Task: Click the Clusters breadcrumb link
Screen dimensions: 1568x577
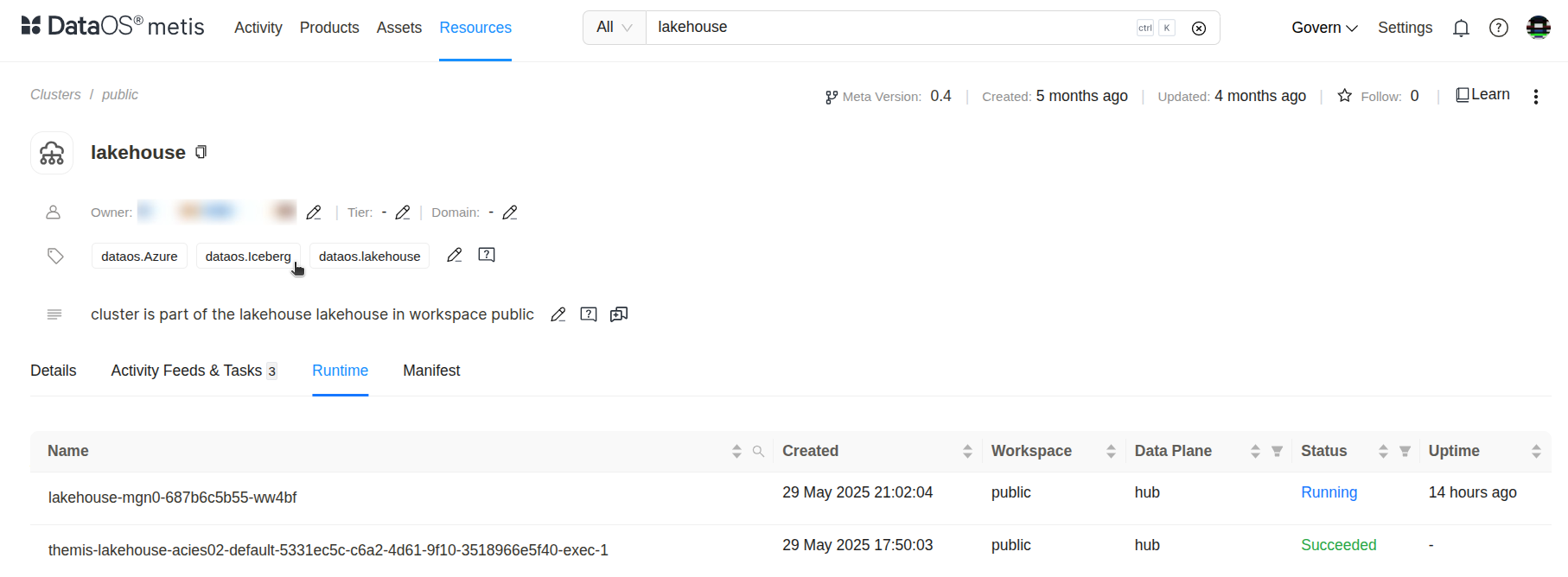Action: click(55, 95)
